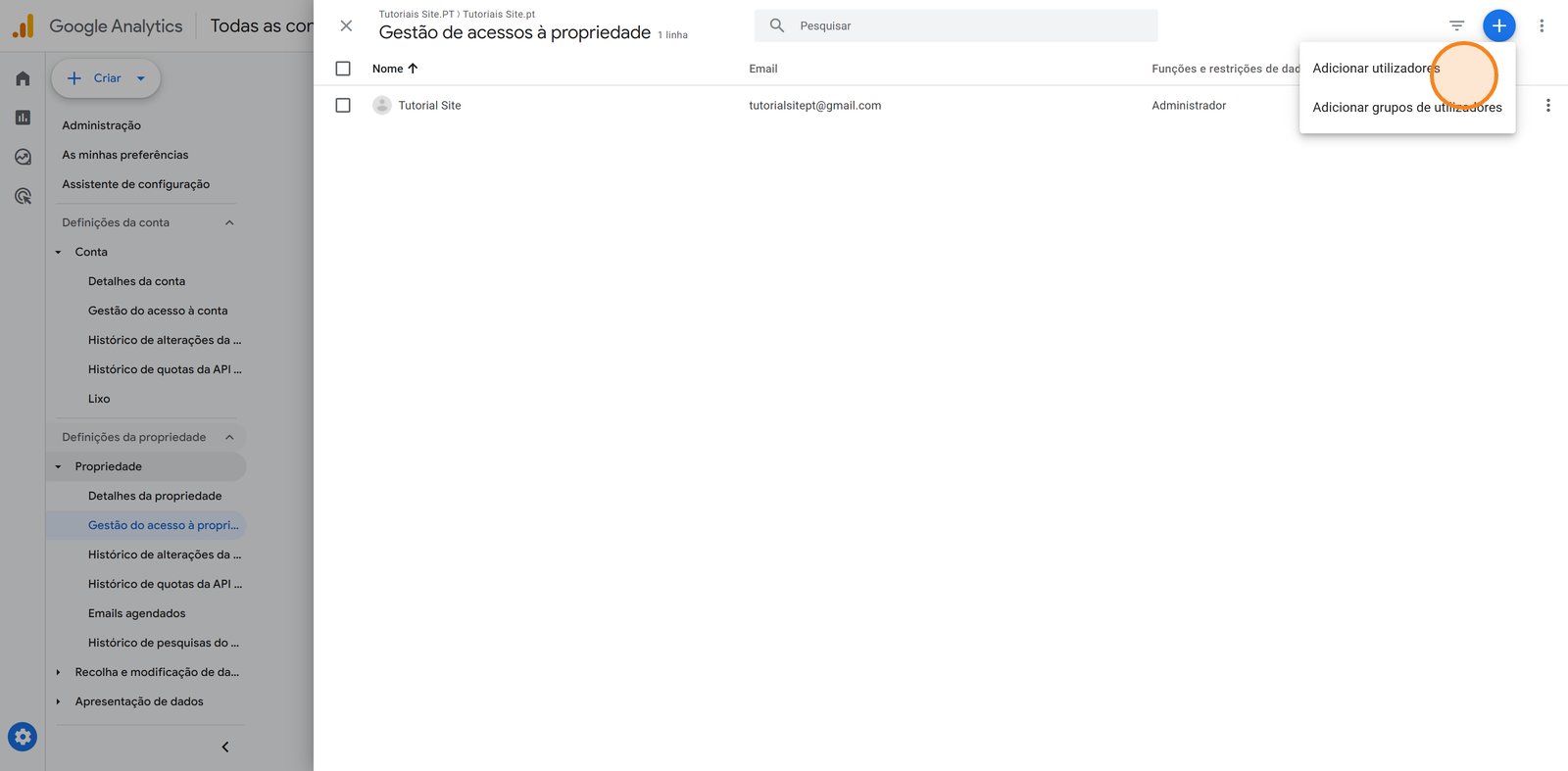Screen dimensions: 1568x771
Task: Open the top-right three-dot options menu
Action: [x=1542, y=25]
